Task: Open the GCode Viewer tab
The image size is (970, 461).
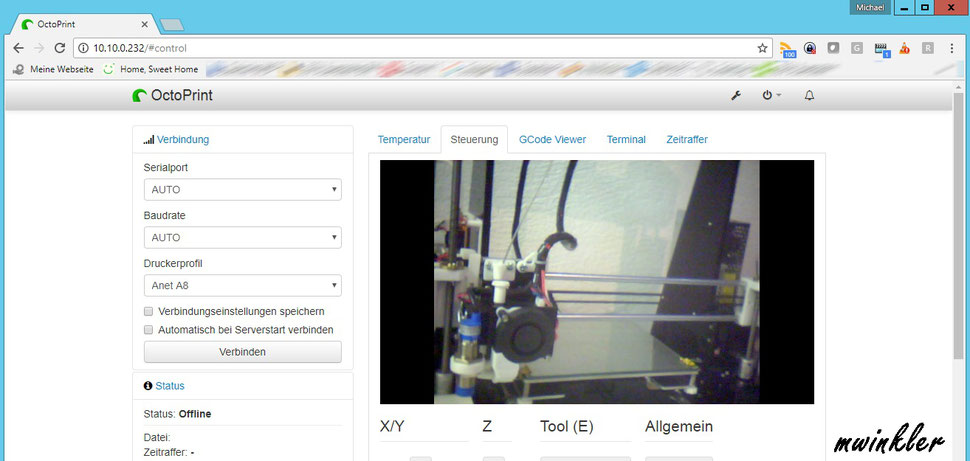Action: click(552, 139)
